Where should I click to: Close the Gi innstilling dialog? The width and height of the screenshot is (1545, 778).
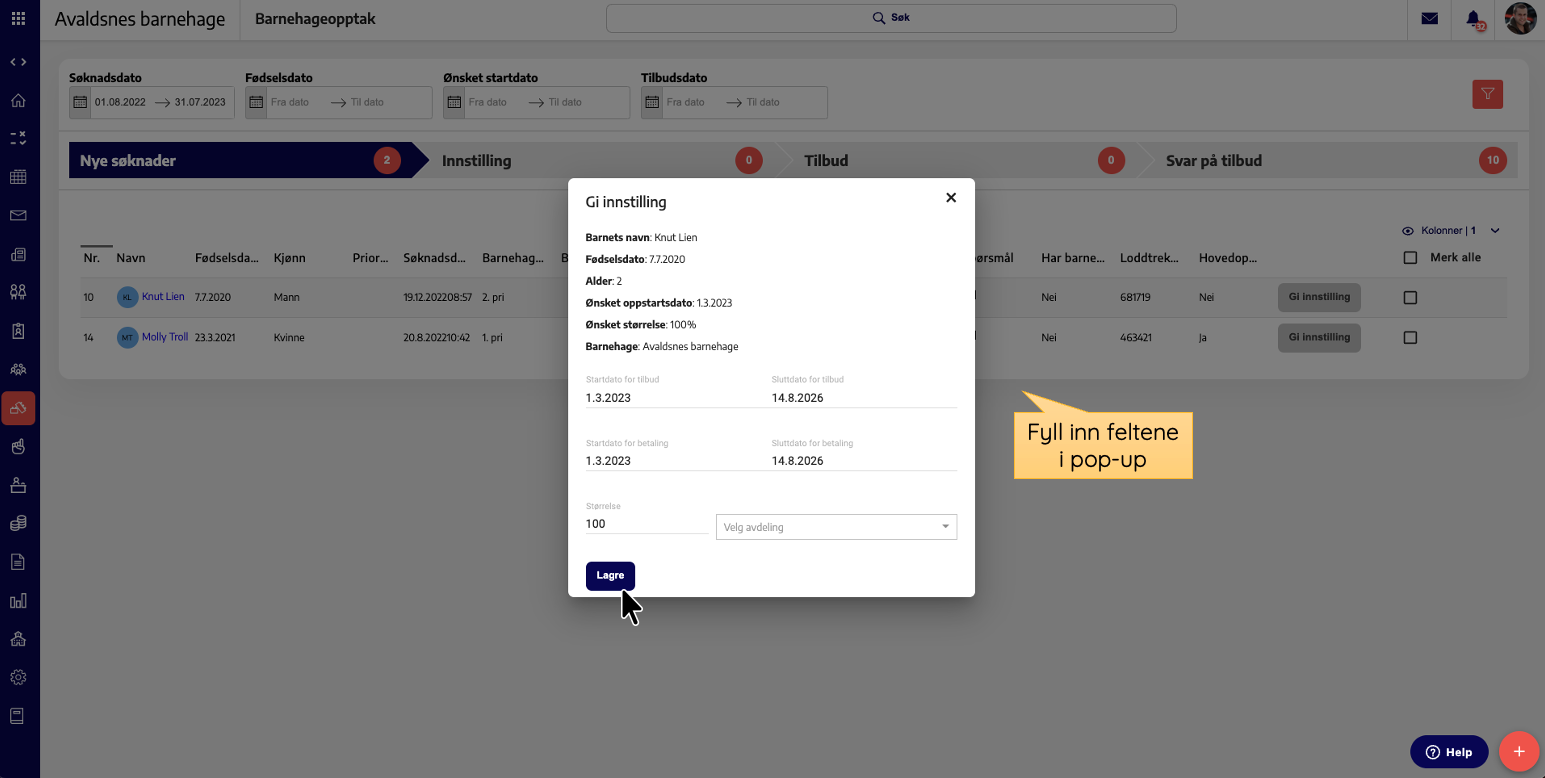click(951, 198)
